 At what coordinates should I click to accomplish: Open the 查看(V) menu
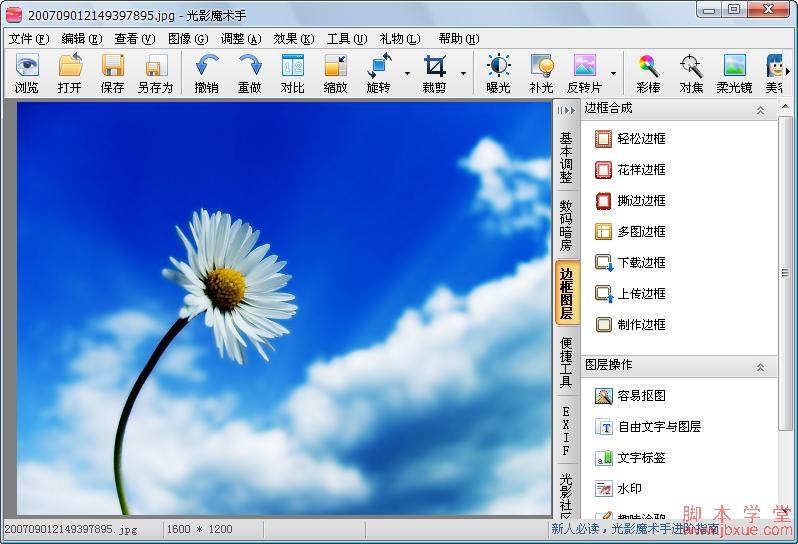click(135, 39)
